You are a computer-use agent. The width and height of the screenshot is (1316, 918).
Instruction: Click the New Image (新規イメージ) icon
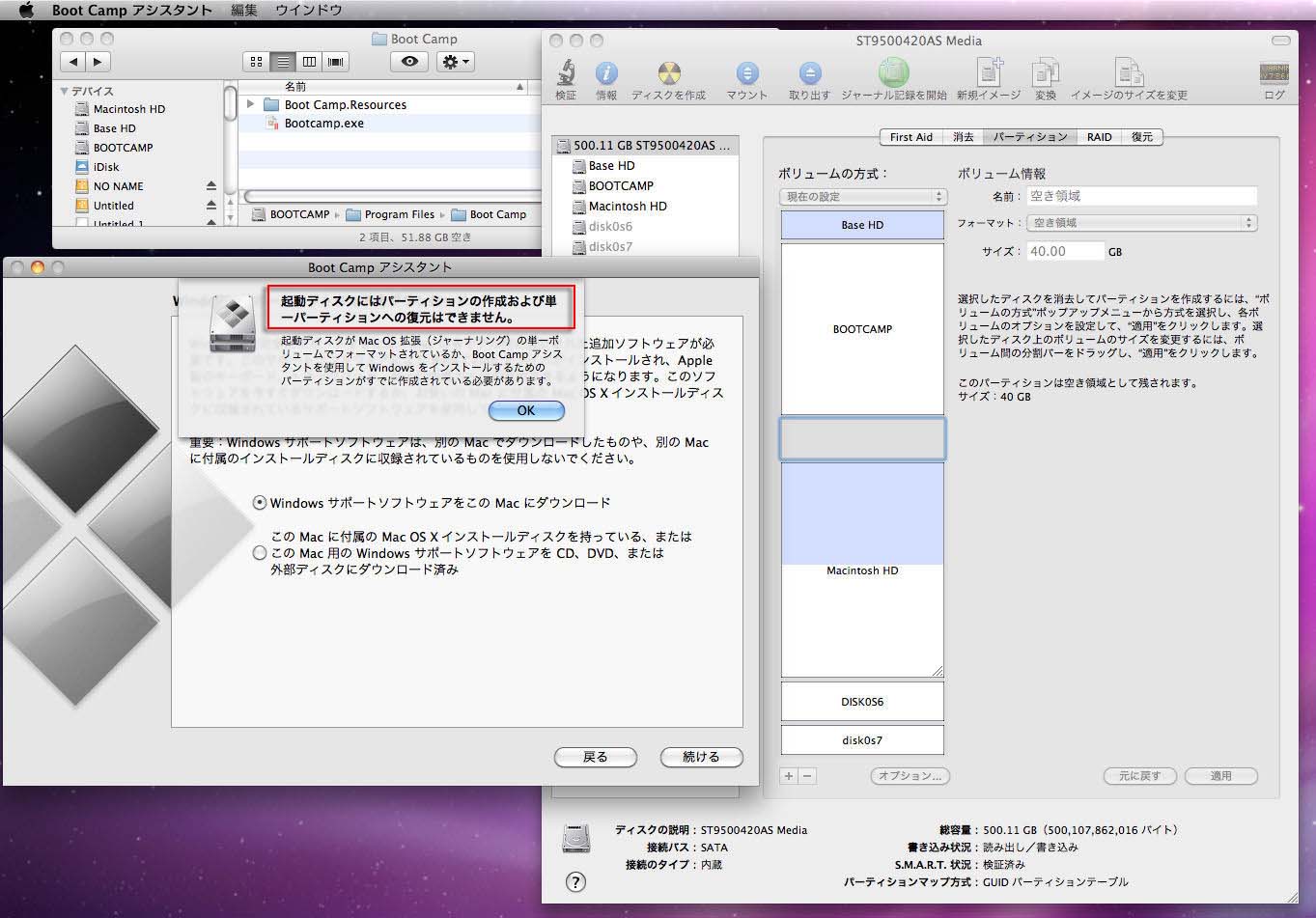[989, 72]
